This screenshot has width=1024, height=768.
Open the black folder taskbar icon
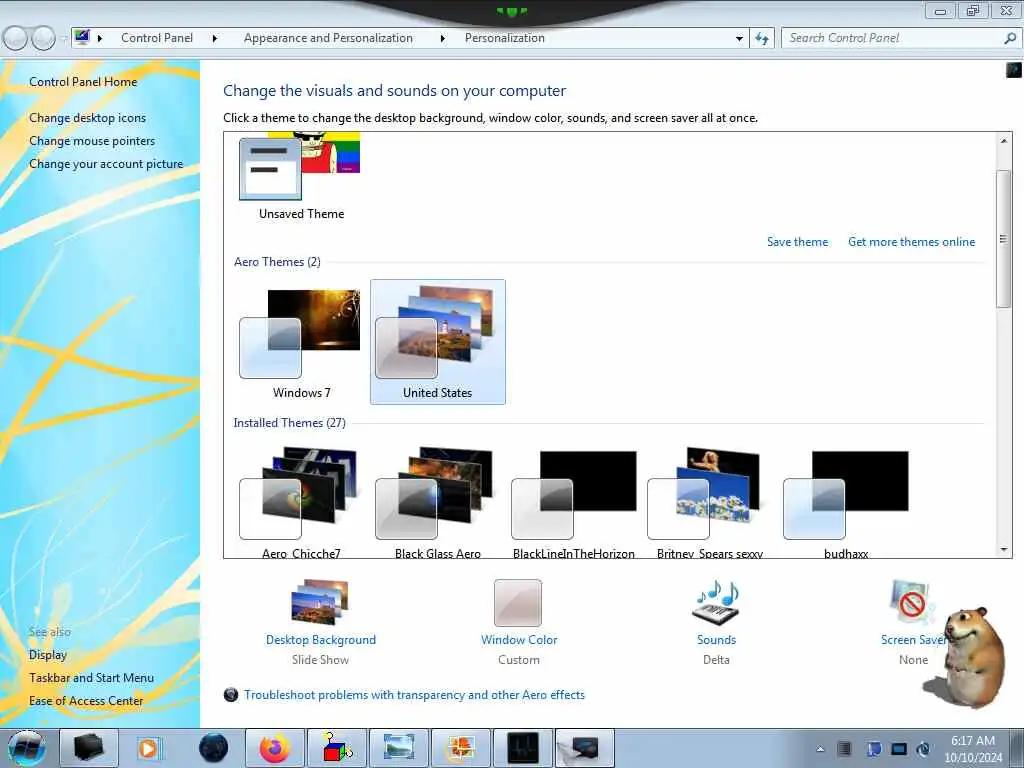coord(89,748)
